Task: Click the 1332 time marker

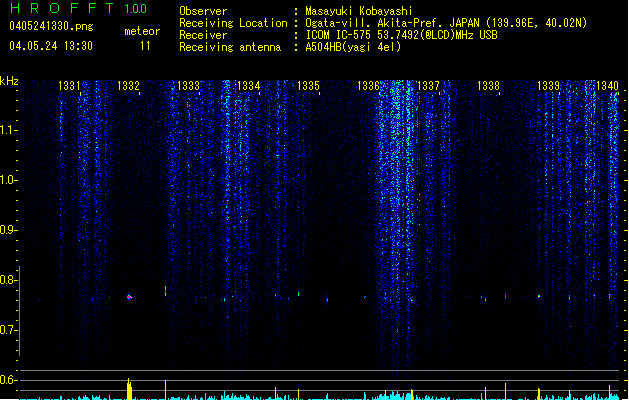Action: [x=128, y=86]
